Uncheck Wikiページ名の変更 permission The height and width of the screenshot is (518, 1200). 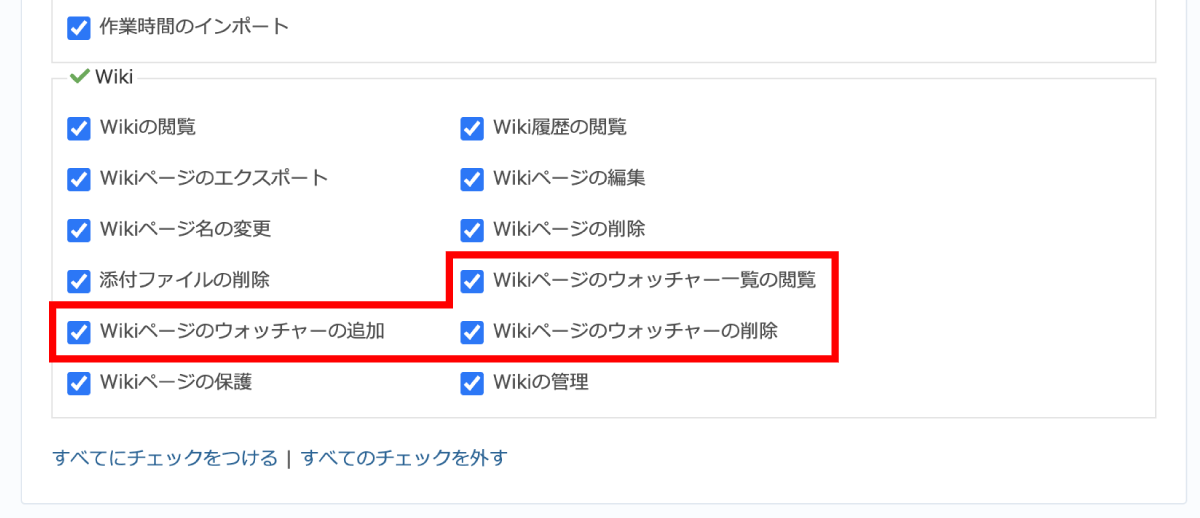click(79, 230)
